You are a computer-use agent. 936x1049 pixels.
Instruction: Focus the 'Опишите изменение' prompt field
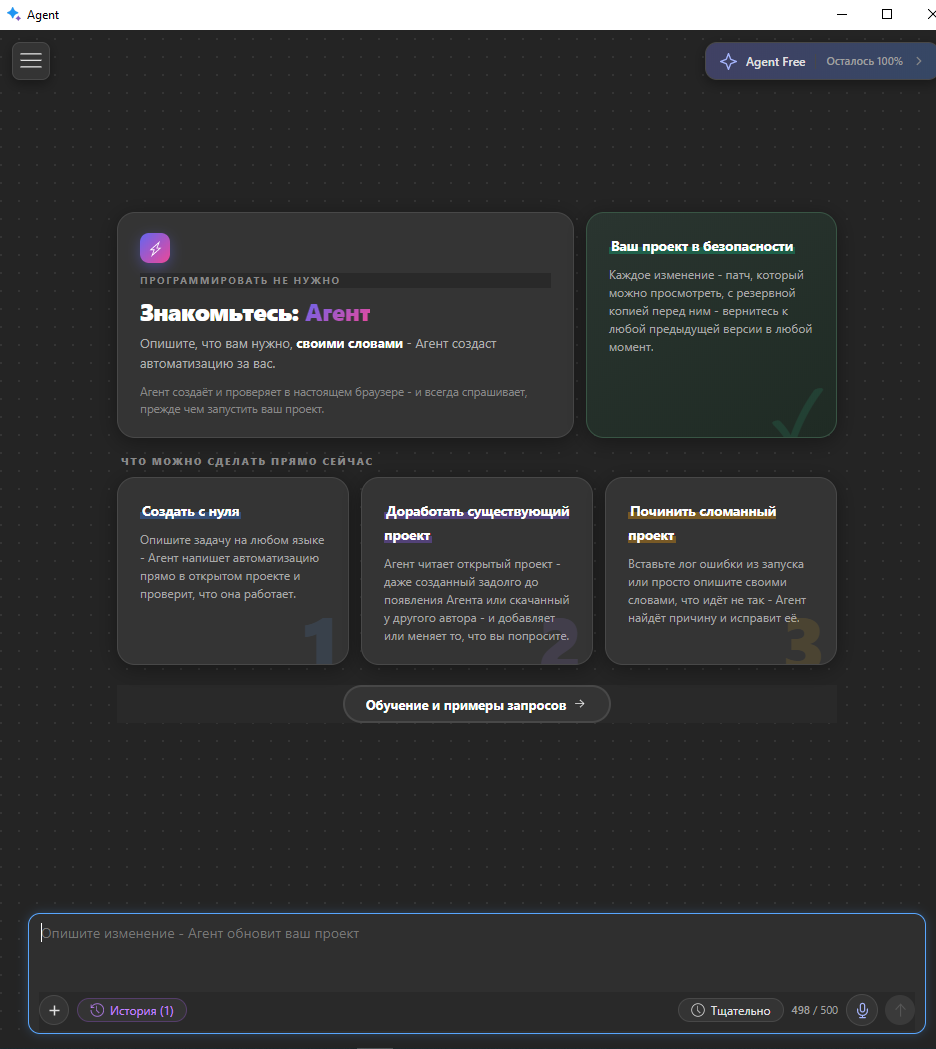[476, 953]
